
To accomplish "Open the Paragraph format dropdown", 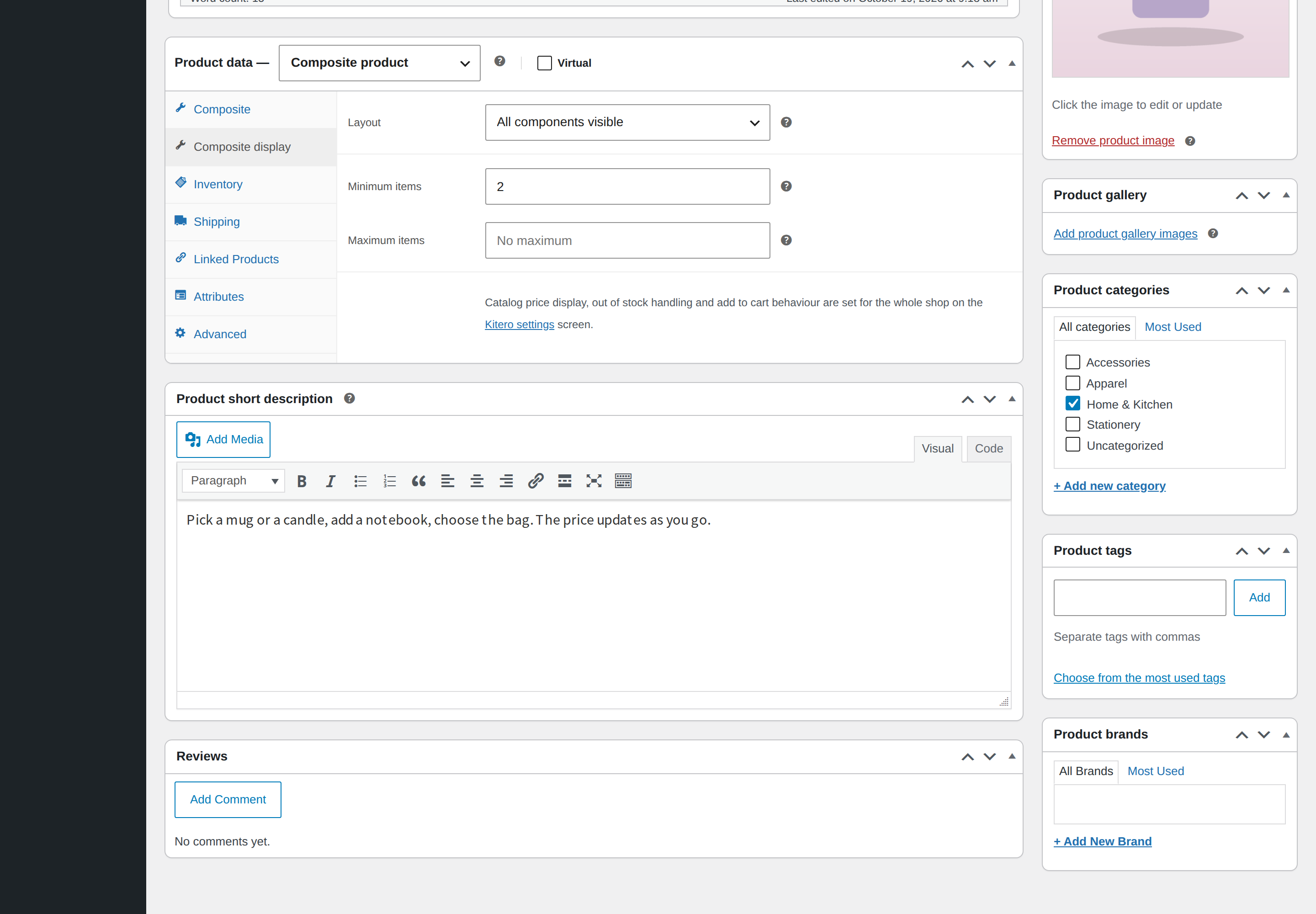I will point(233,481).
